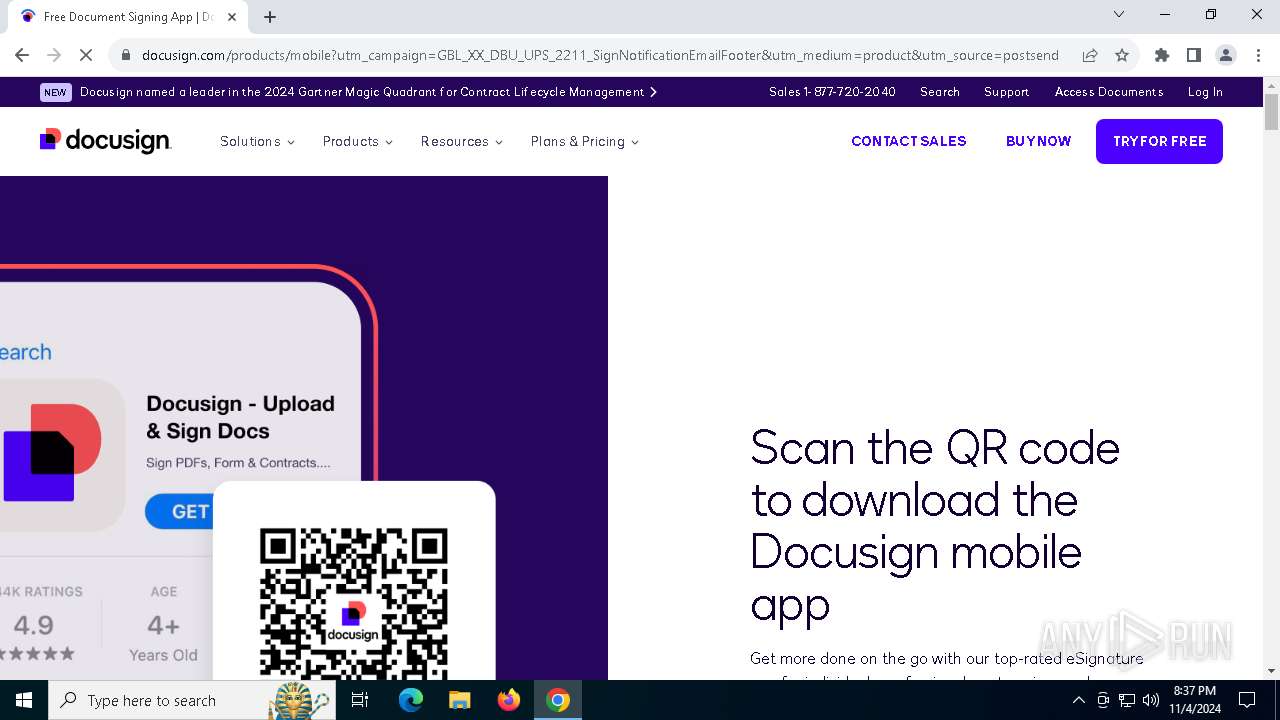1280x720 pixels.
Task: Open the Windows Start menu
Action: 24,700
